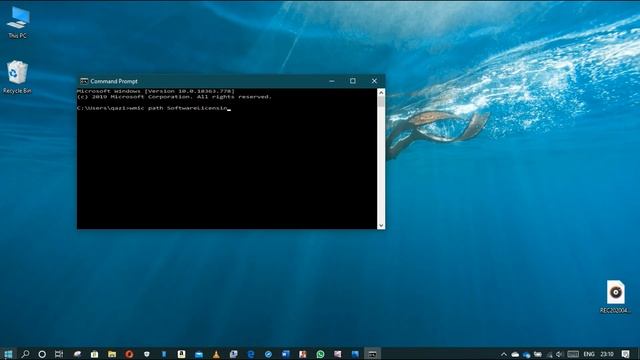The image size is (640, 360).
Task: Close the Command Prompt window
Action: [x=374, y=81]
